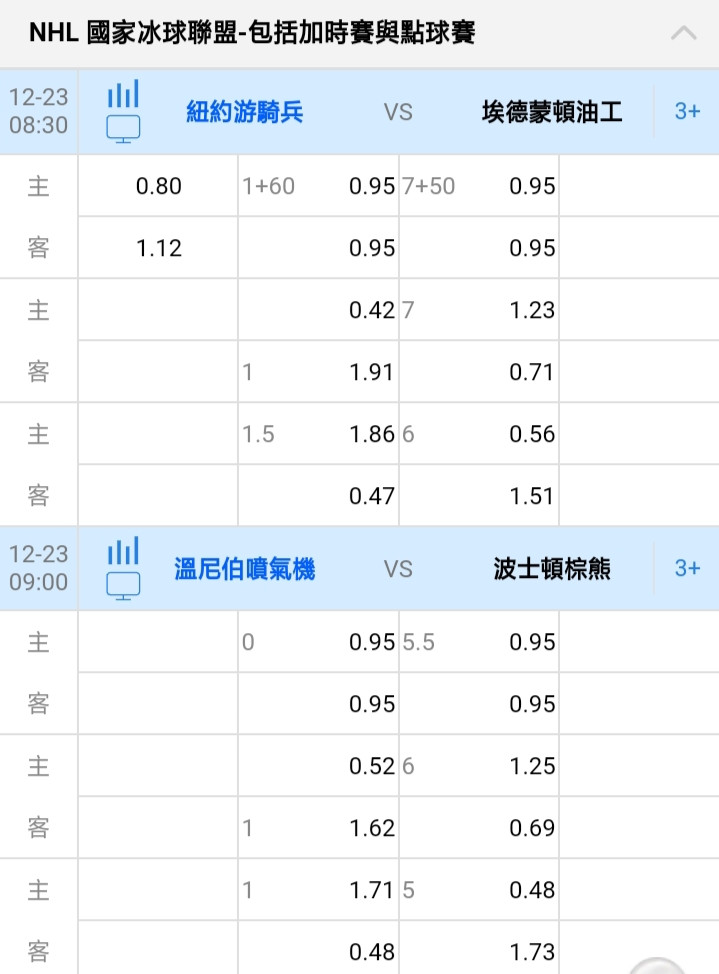Select away odds 0.47
719x974 pixels.
(x=318, y=496)
